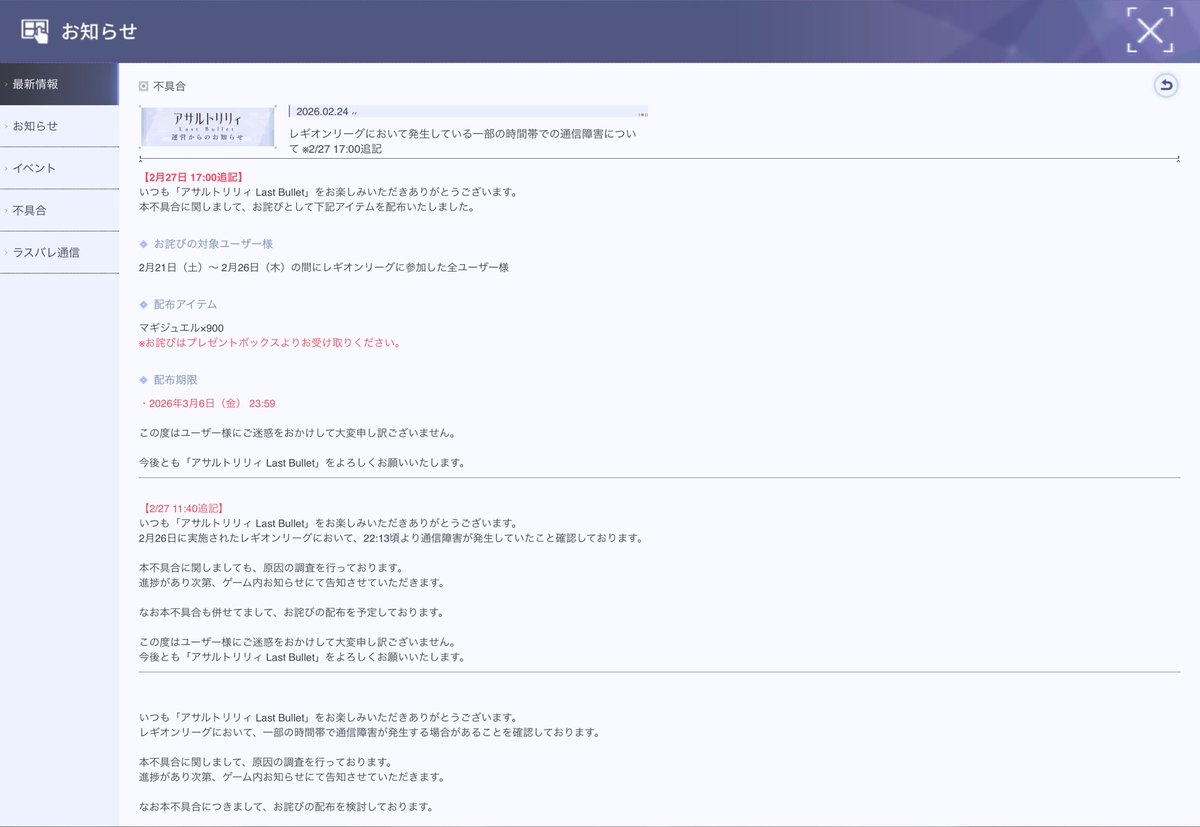
Task: Select the 最新情報 tab
Action: point(59,84)
